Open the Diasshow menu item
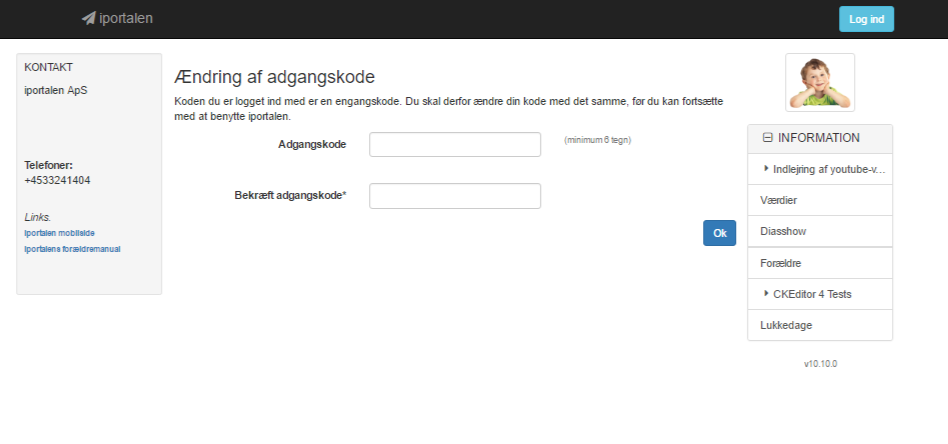The image size is (948, 444). tap(820, 232)
